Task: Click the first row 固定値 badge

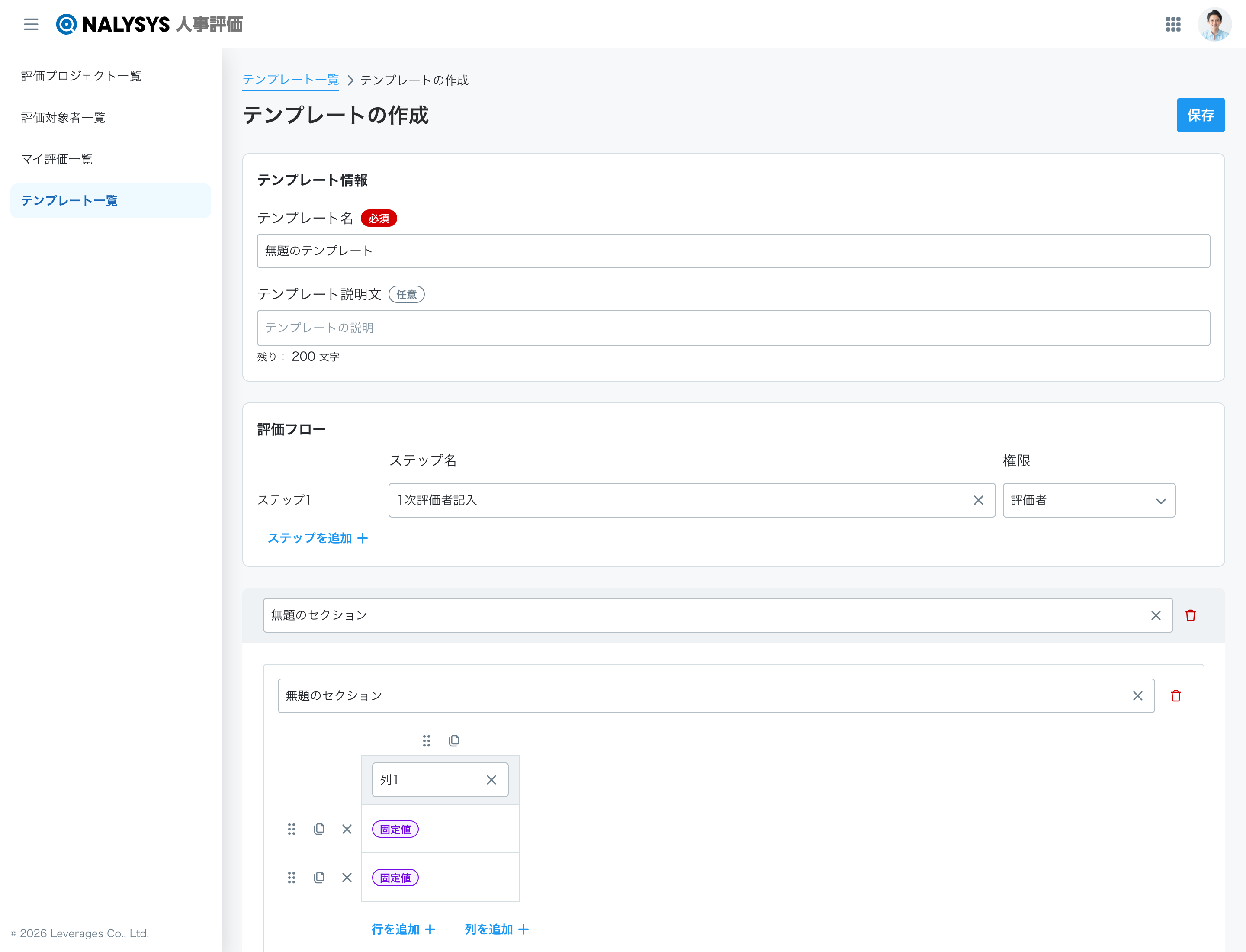Action: 395,830
